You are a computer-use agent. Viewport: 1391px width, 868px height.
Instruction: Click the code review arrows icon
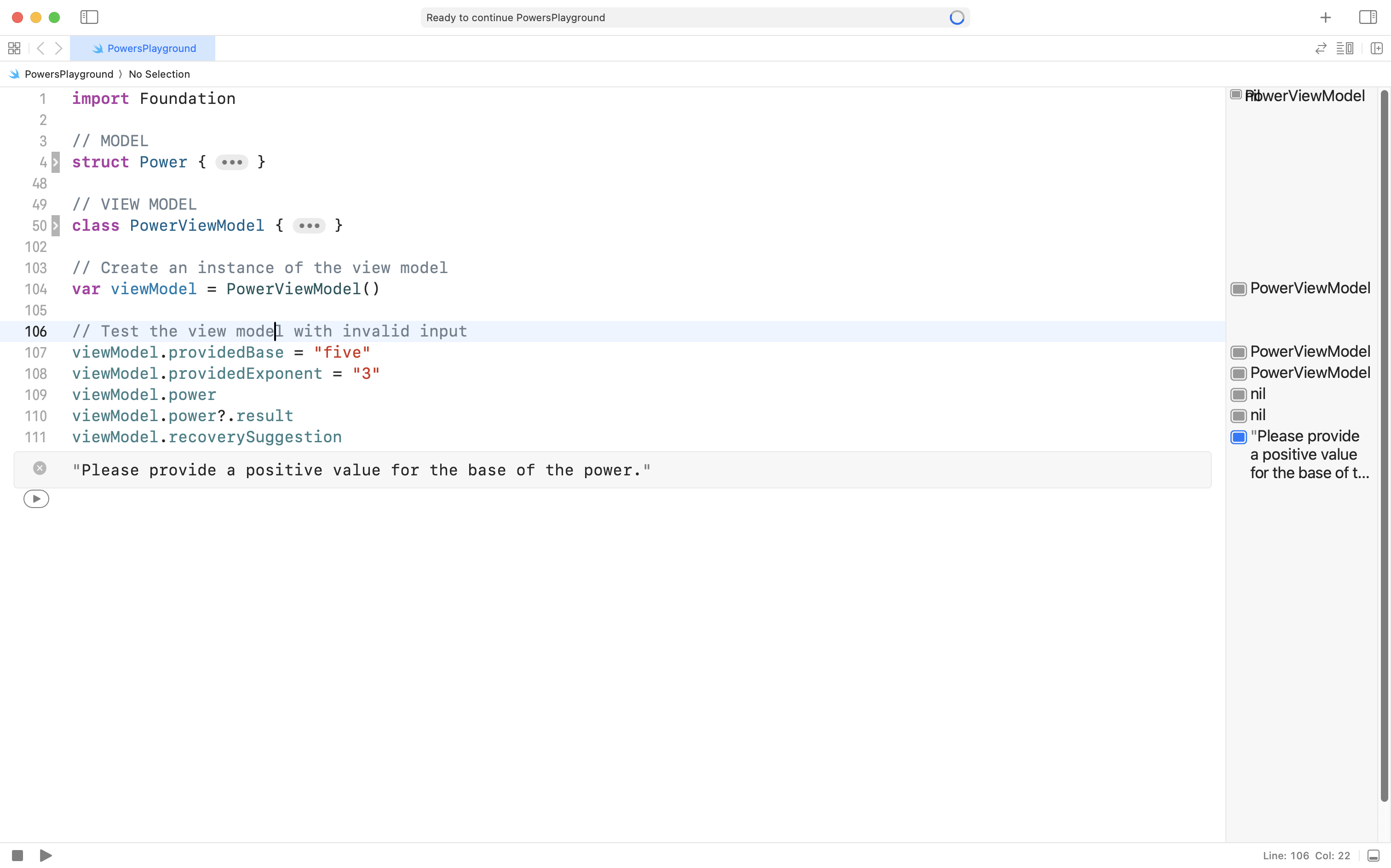click(x=1320, y=48)
